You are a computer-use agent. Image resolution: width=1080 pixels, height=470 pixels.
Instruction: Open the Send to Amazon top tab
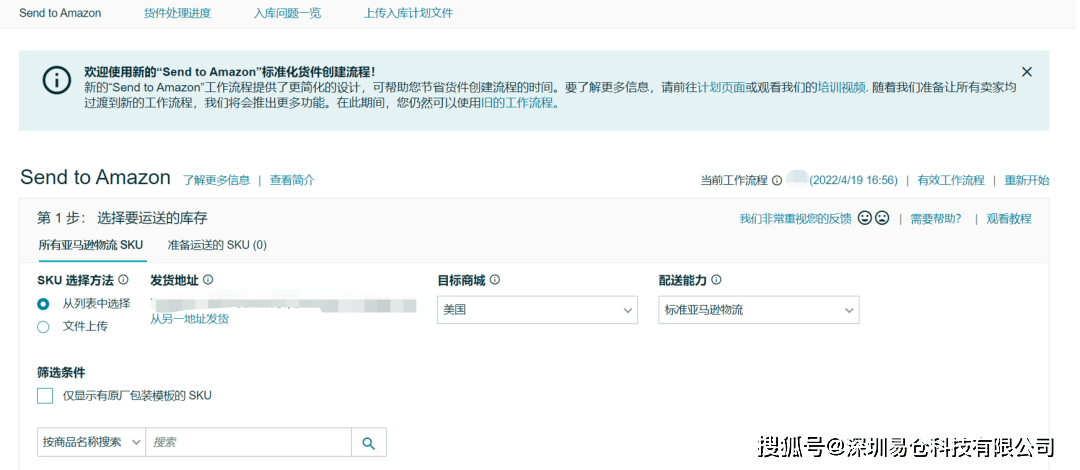60,13
